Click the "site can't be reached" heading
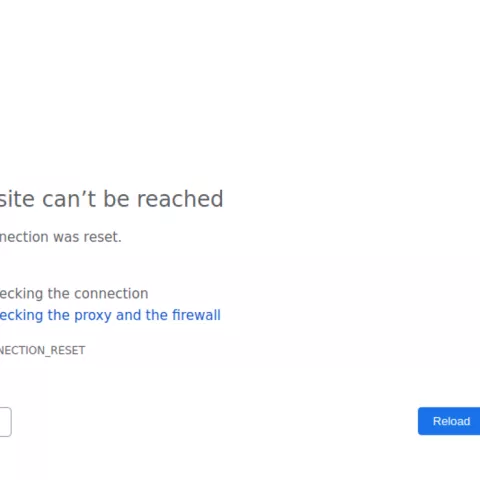 click(111, 199)
